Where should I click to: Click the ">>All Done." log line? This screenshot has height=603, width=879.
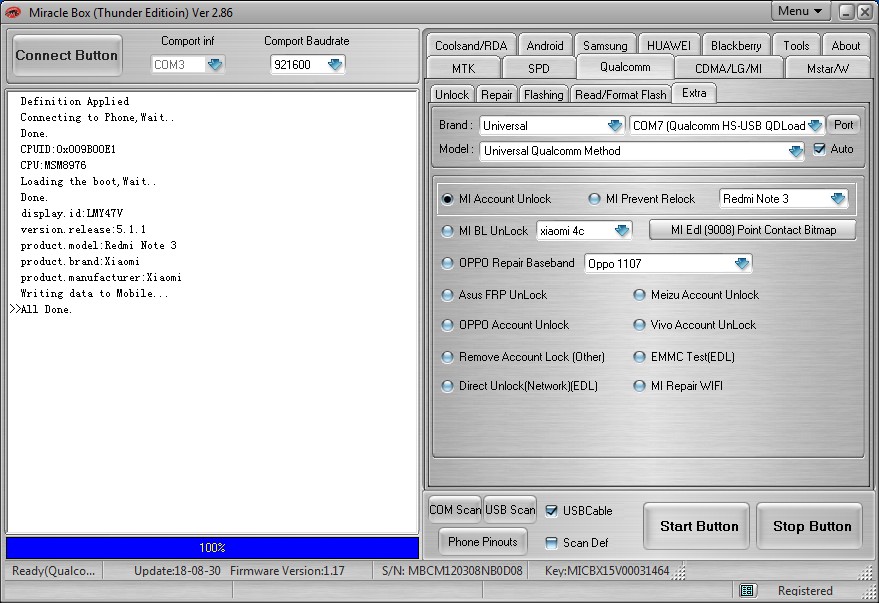pyautogui.click(x=41, y=309)
